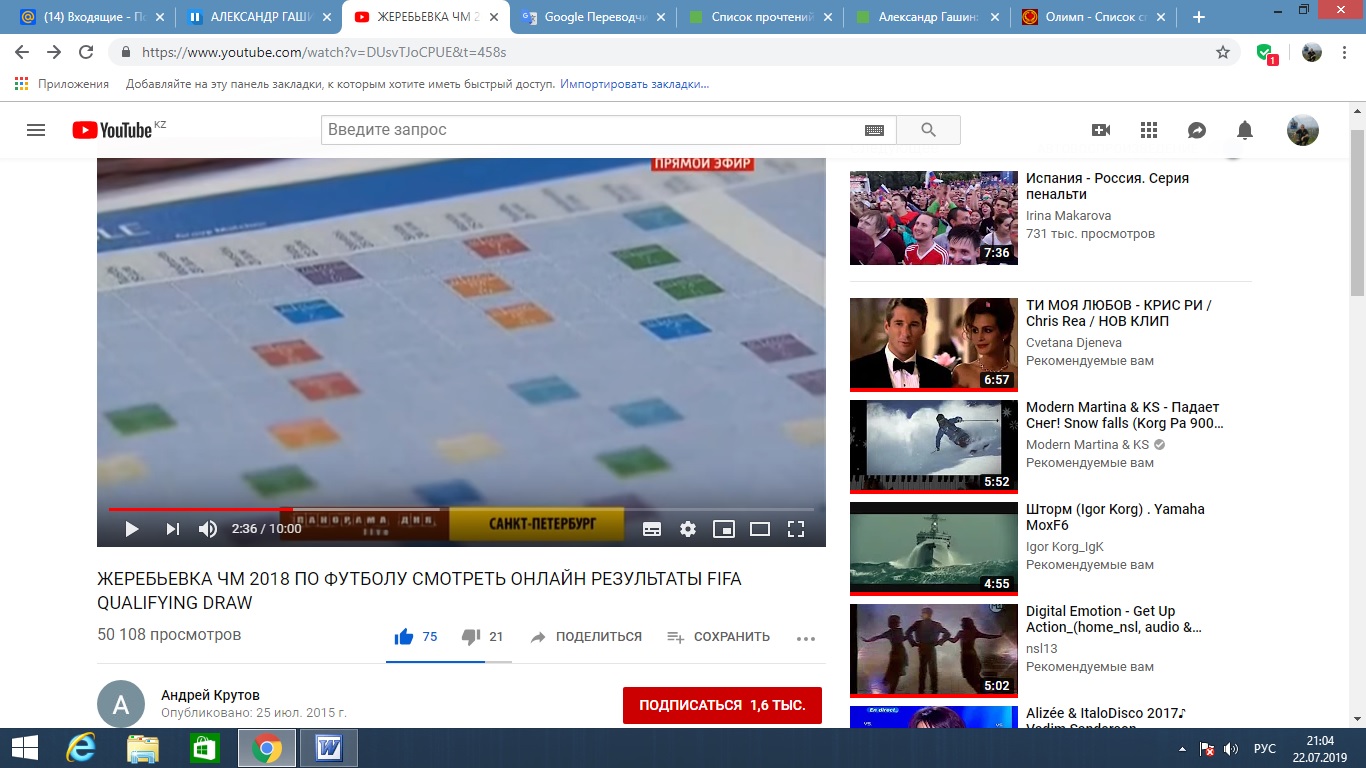The height and width of the screenshot is (768, 1366).
Task: Go back in browser history
Action: point(22,52)
